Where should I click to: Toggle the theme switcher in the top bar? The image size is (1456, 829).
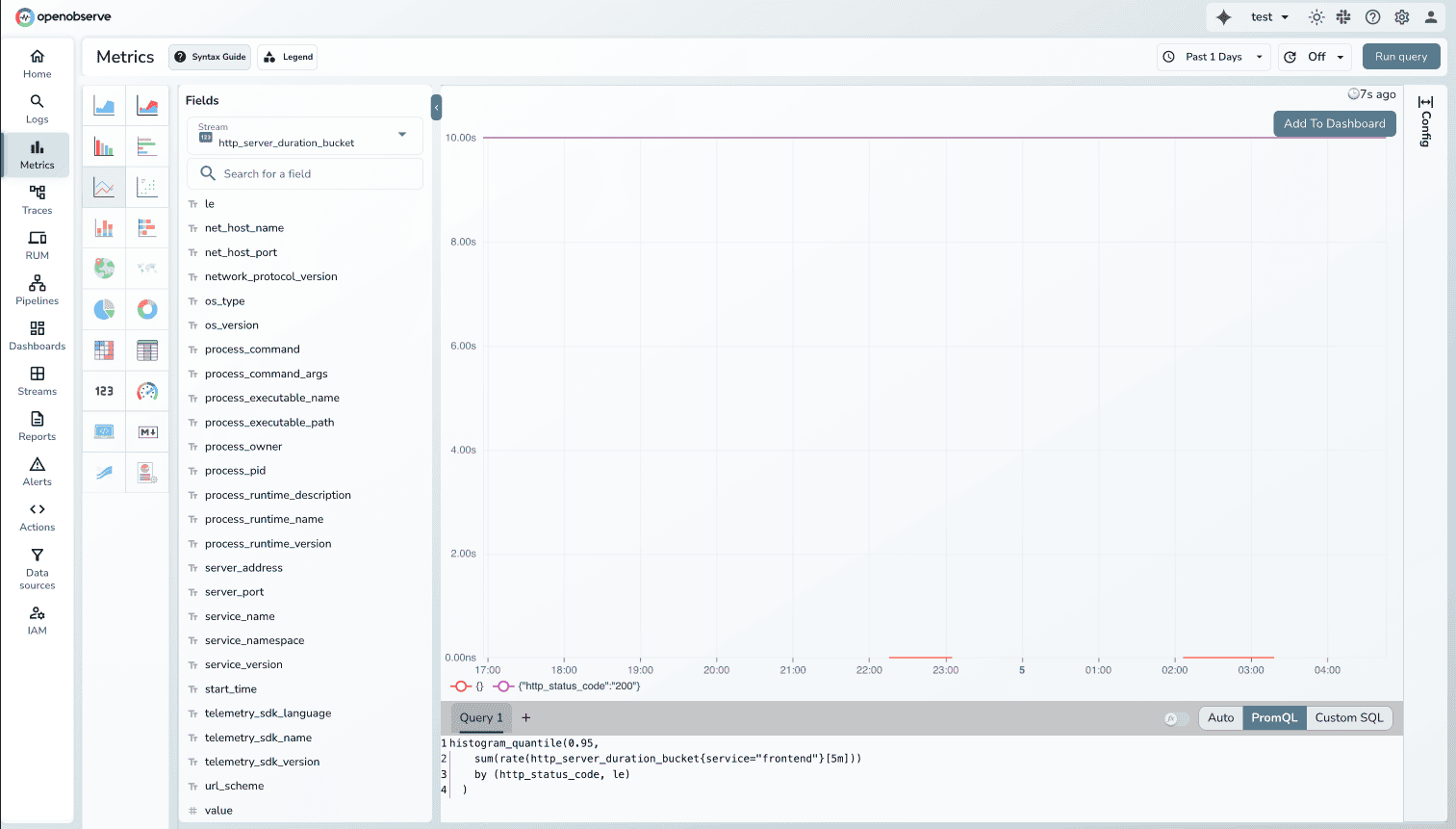pyautogui.click(x=1316, y=16)
